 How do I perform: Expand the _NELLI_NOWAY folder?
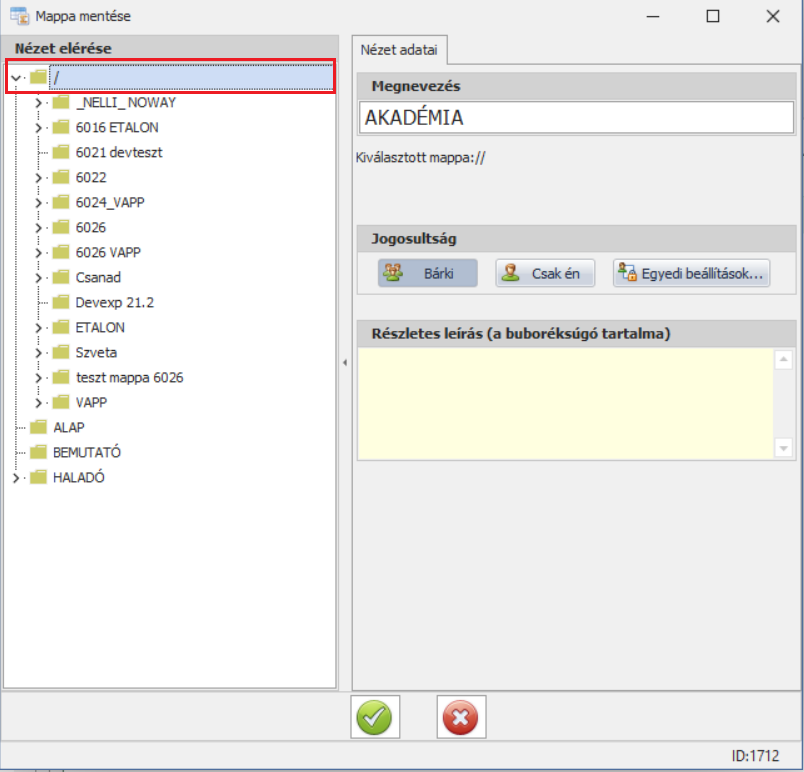pos(38,102)
